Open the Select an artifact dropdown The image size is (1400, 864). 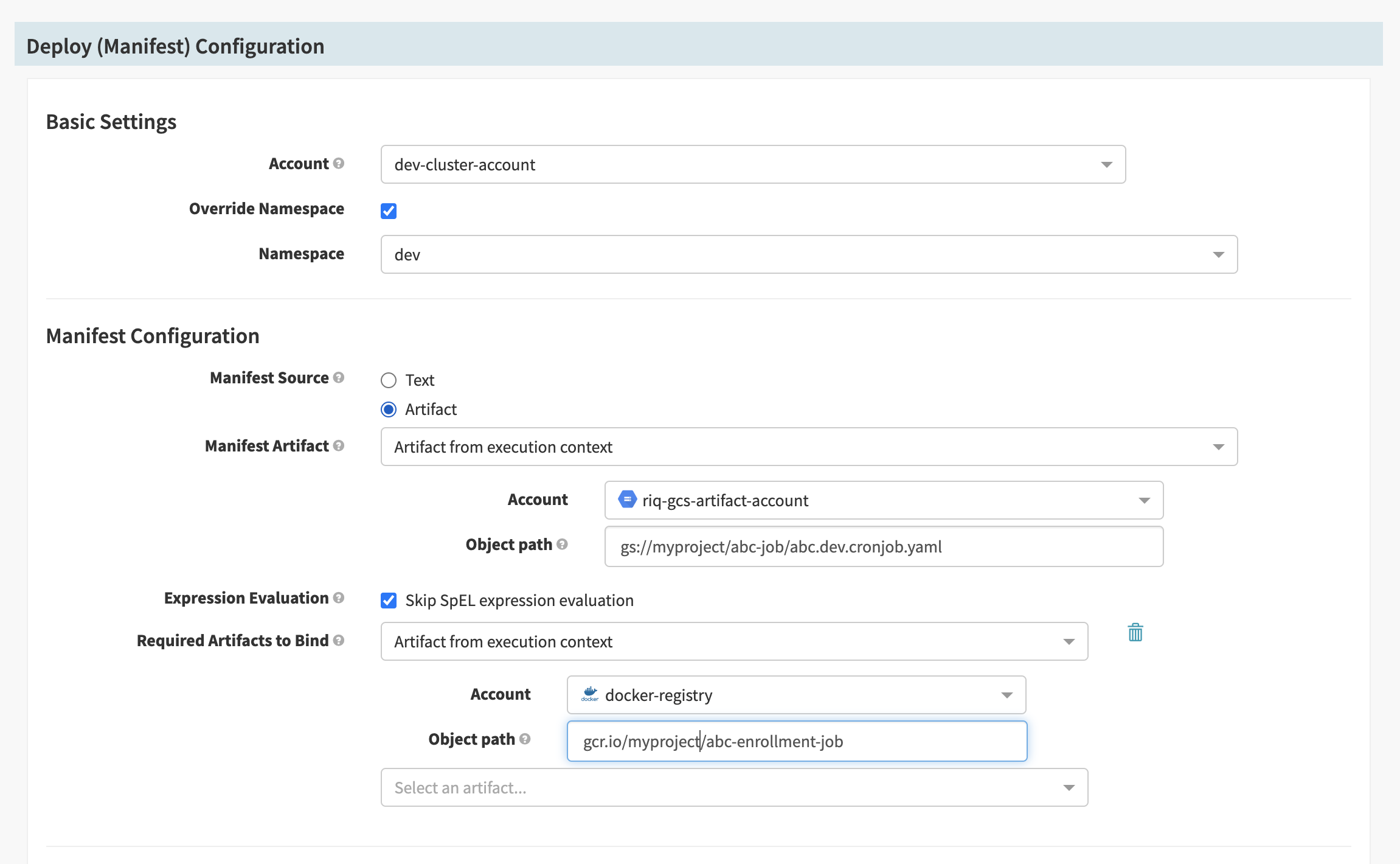(734, 787)
